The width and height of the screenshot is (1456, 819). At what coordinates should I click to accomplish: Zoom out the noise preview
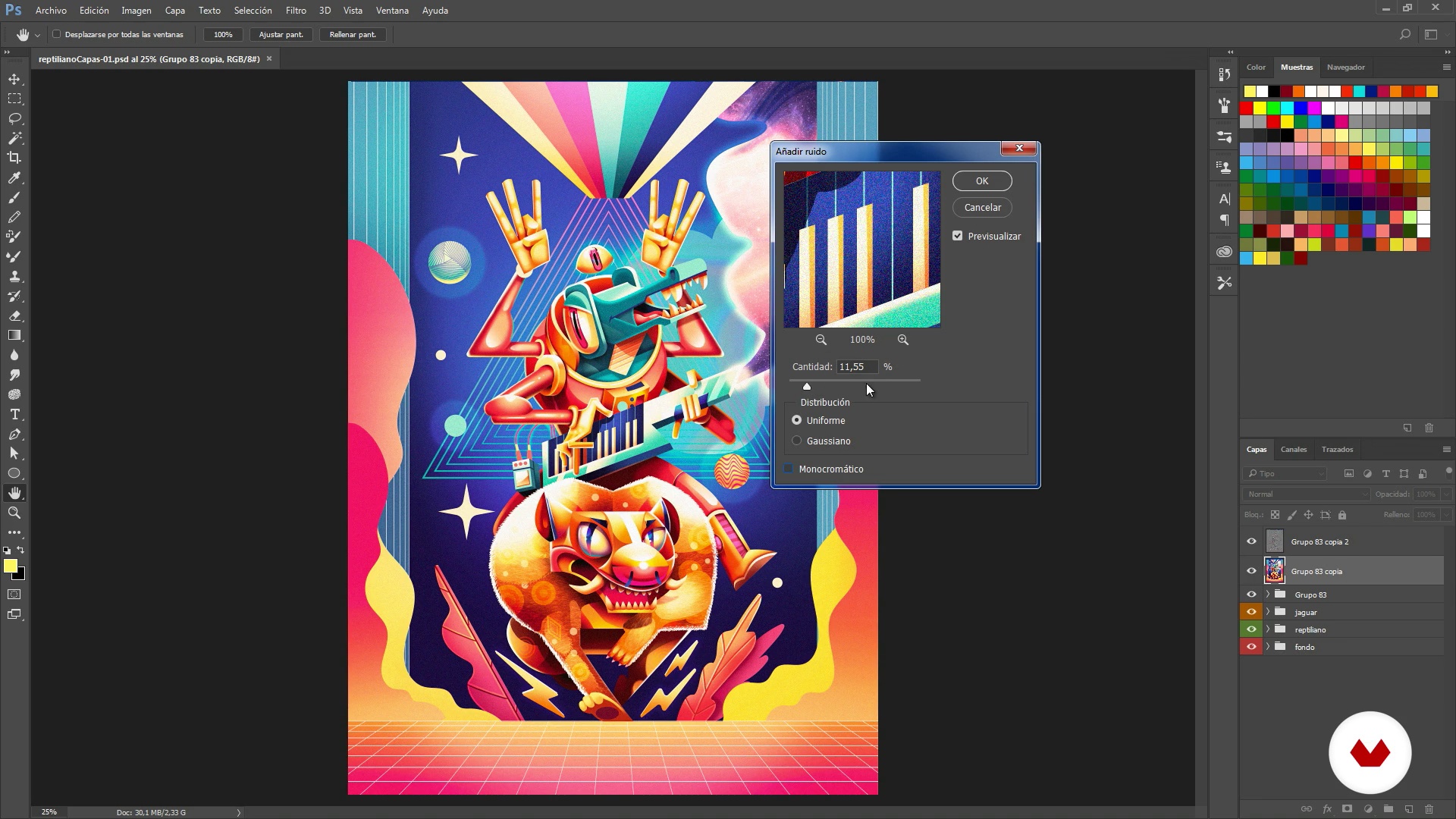(x=821, y=340)
